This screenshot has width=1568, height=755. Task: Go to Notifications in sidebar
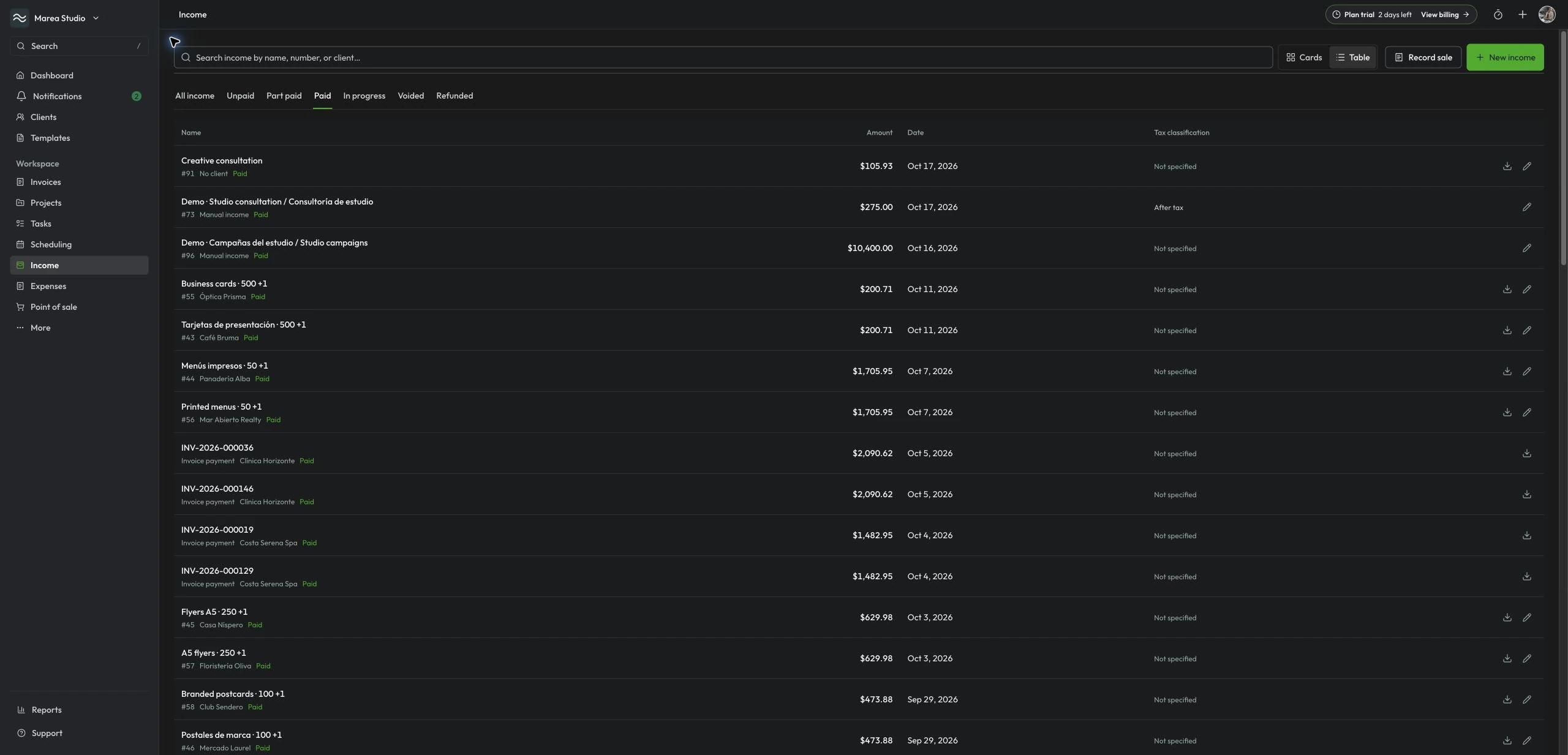coord(79,96)
